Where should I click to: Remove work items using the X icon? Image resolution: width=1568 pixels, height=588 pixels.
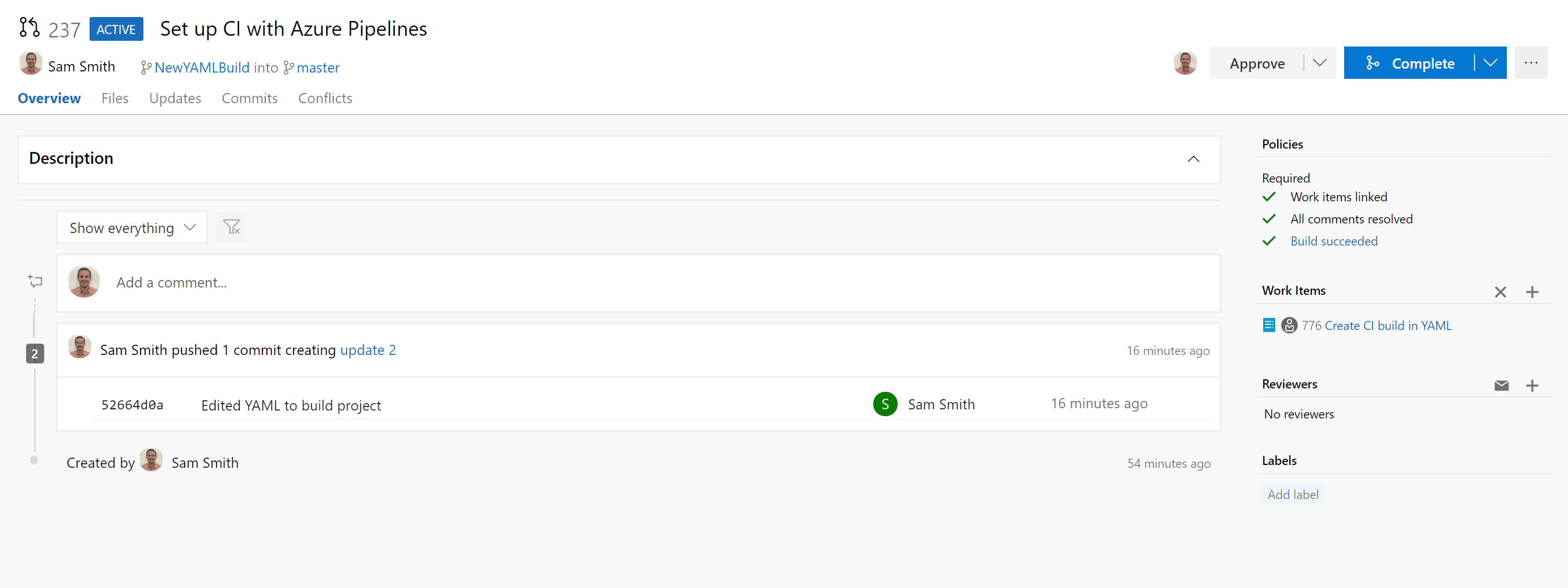pos(1500,292)
